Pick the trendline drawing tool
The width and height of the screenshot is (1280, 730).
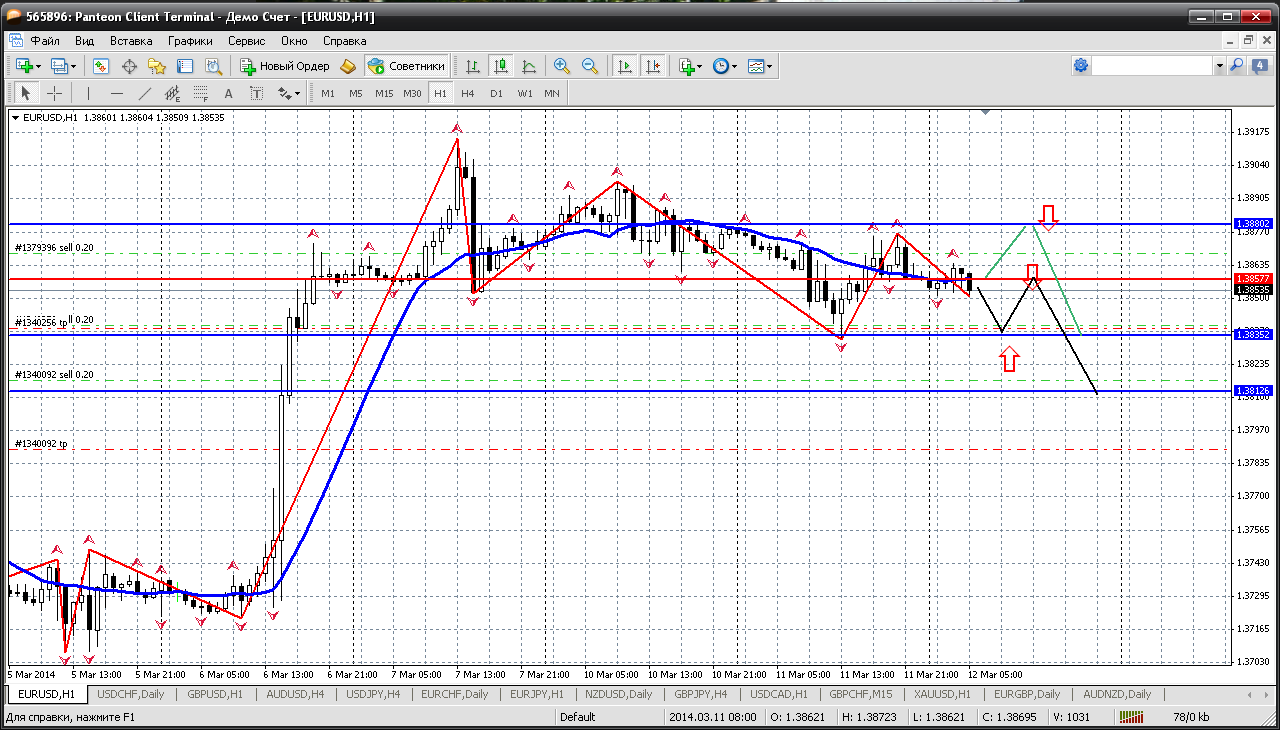point(145,93)
